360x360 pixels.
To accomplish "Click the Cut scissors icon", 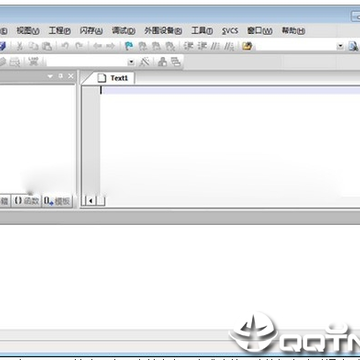I will coord(20,46).
